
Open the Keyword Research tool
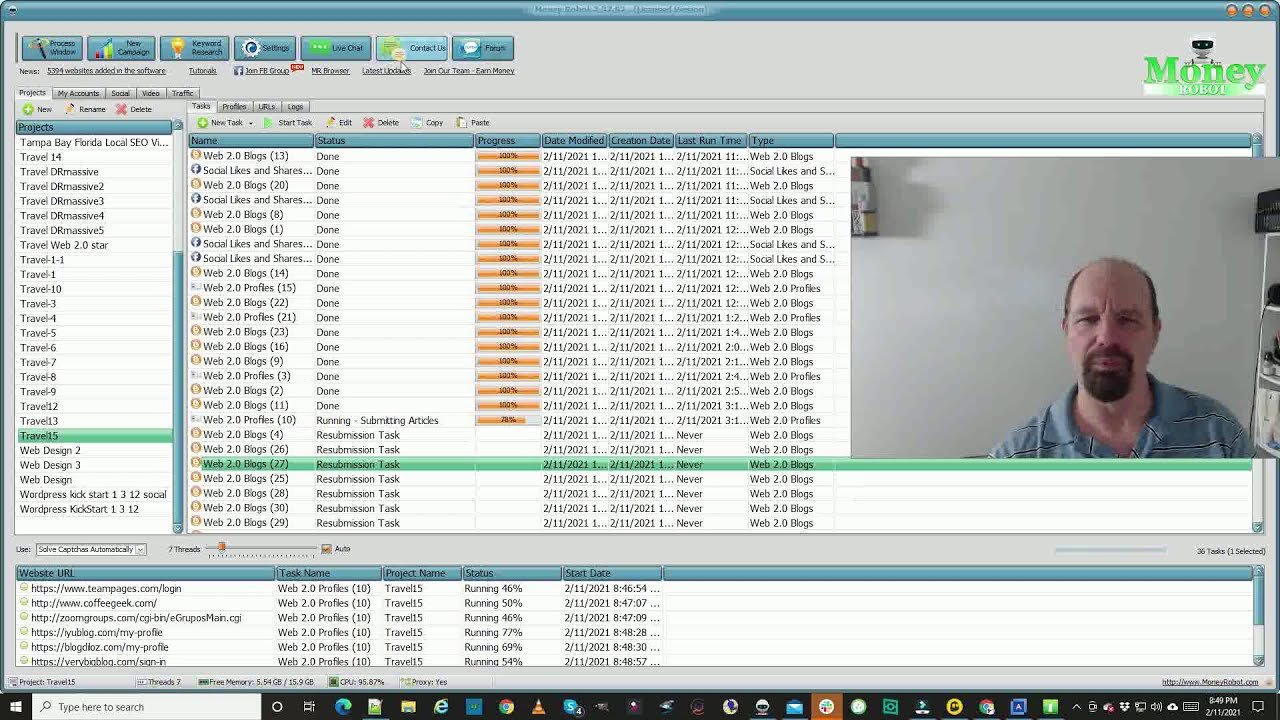pos(195,48)
